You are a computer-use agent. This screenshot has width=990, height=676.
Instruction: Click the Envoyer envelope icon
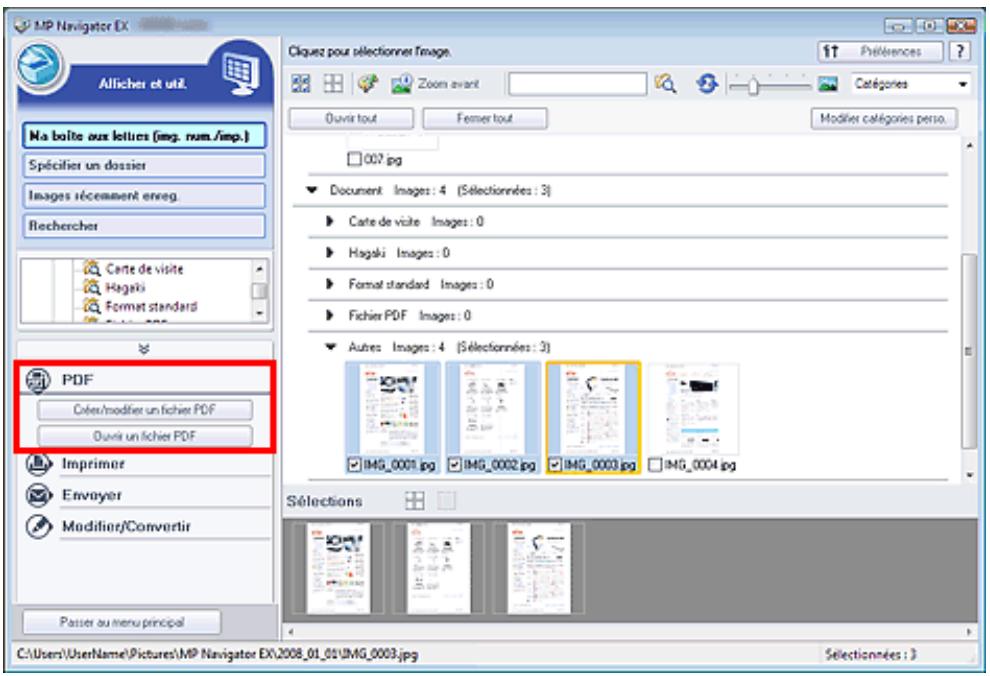[x=39, y=495]
